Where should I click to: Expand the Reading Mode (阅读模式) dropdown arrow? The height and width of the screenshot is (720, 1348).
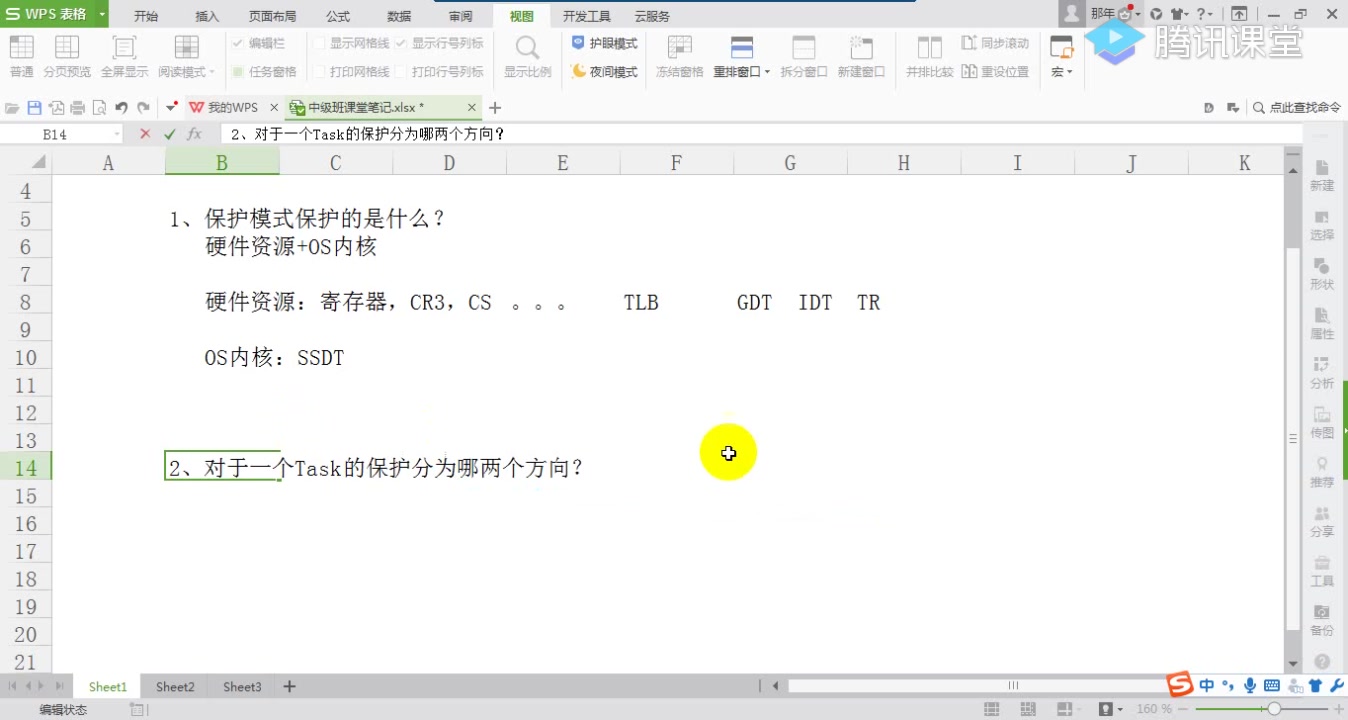coord(212,72)
